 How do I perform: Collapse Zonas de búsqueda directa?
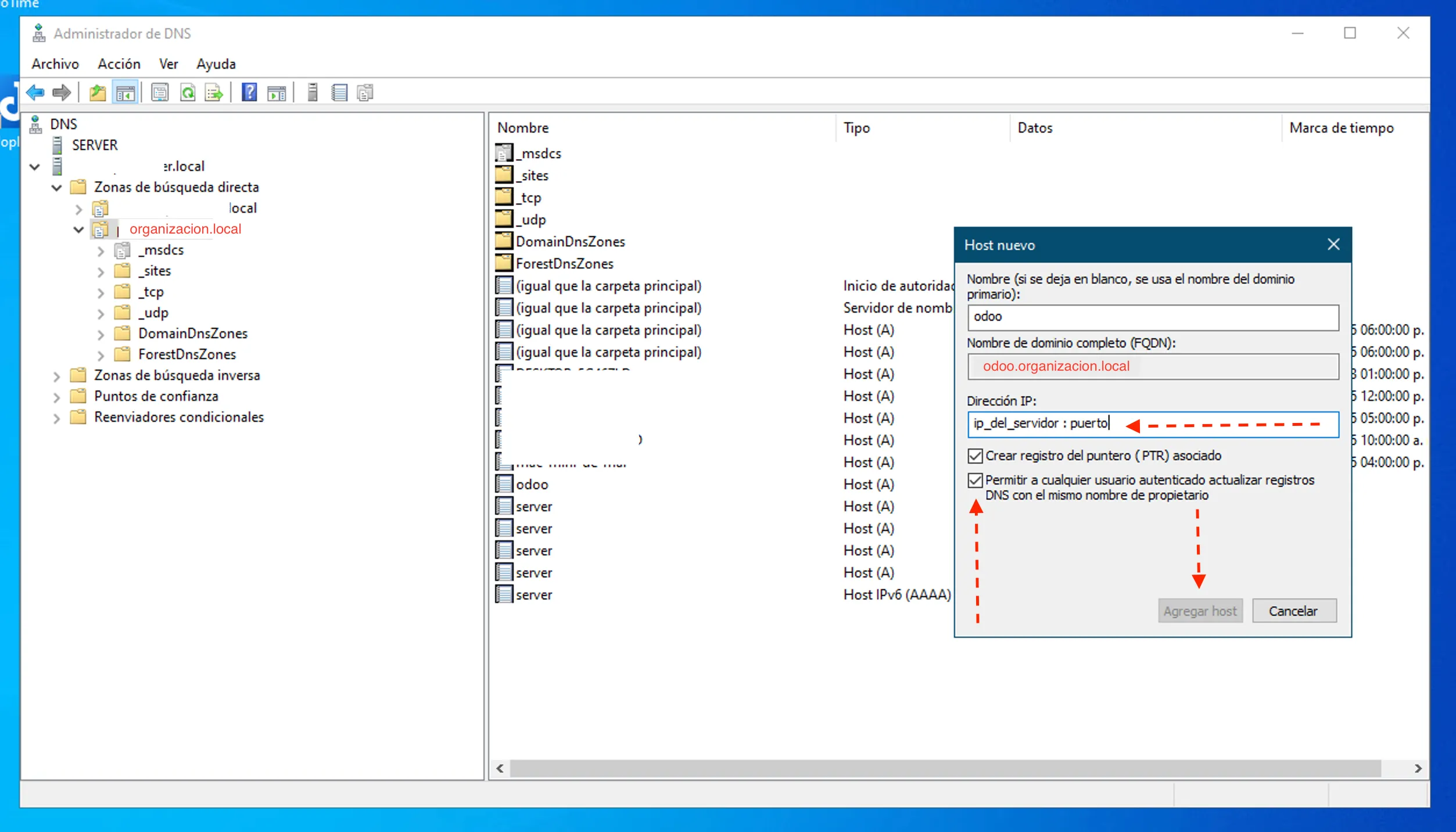[x=57, y=188]
